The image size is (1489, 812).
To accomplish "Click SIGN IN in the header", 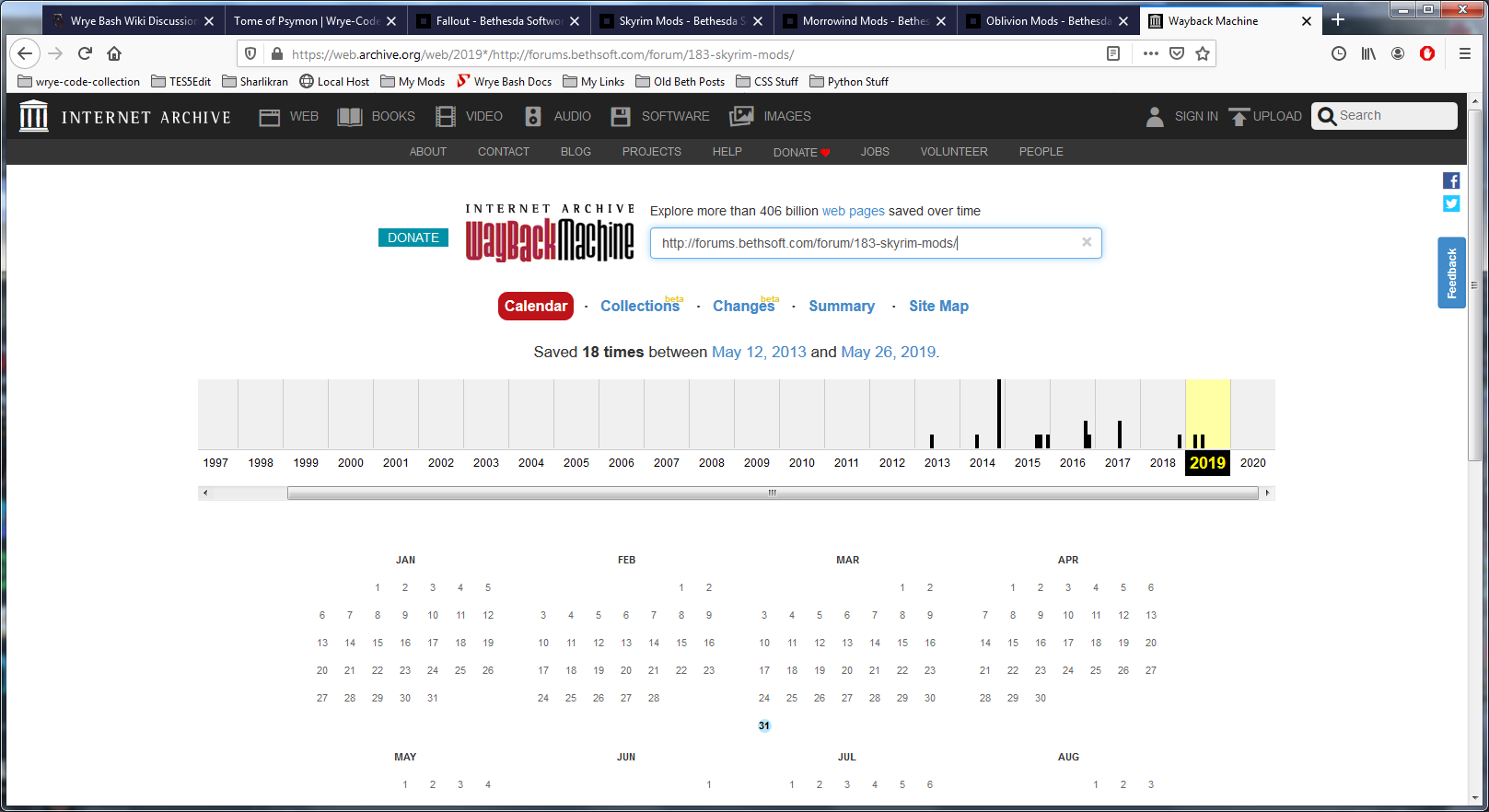I will click(1196, 117).
